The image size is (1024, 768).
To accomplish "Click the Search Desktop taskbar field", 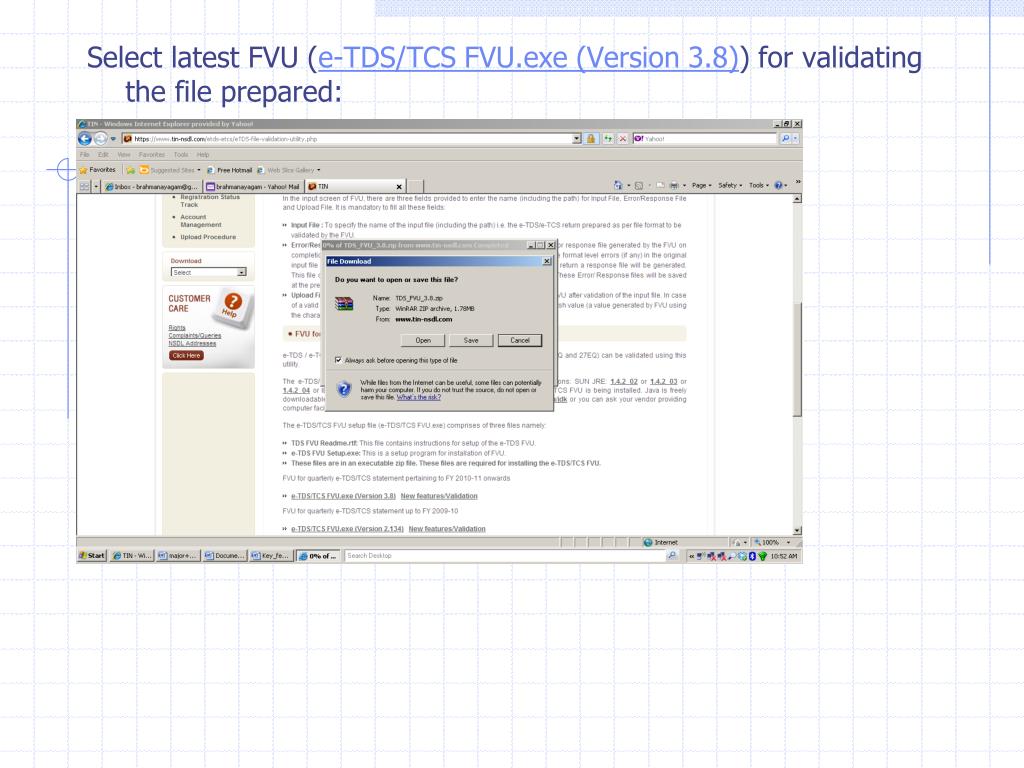I will pos(505,556).
